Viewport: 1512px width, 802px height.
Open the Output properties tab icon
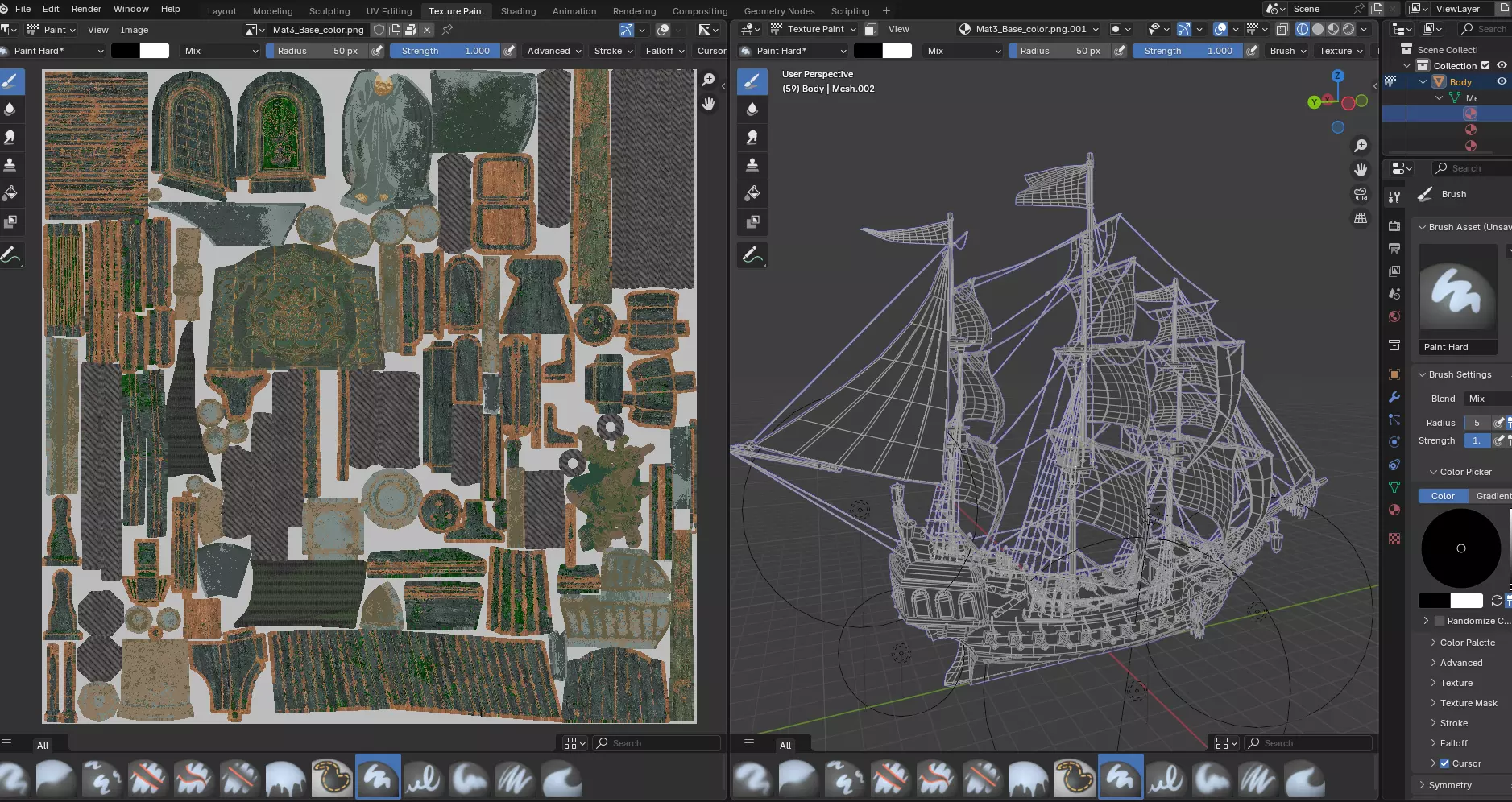1394,249
